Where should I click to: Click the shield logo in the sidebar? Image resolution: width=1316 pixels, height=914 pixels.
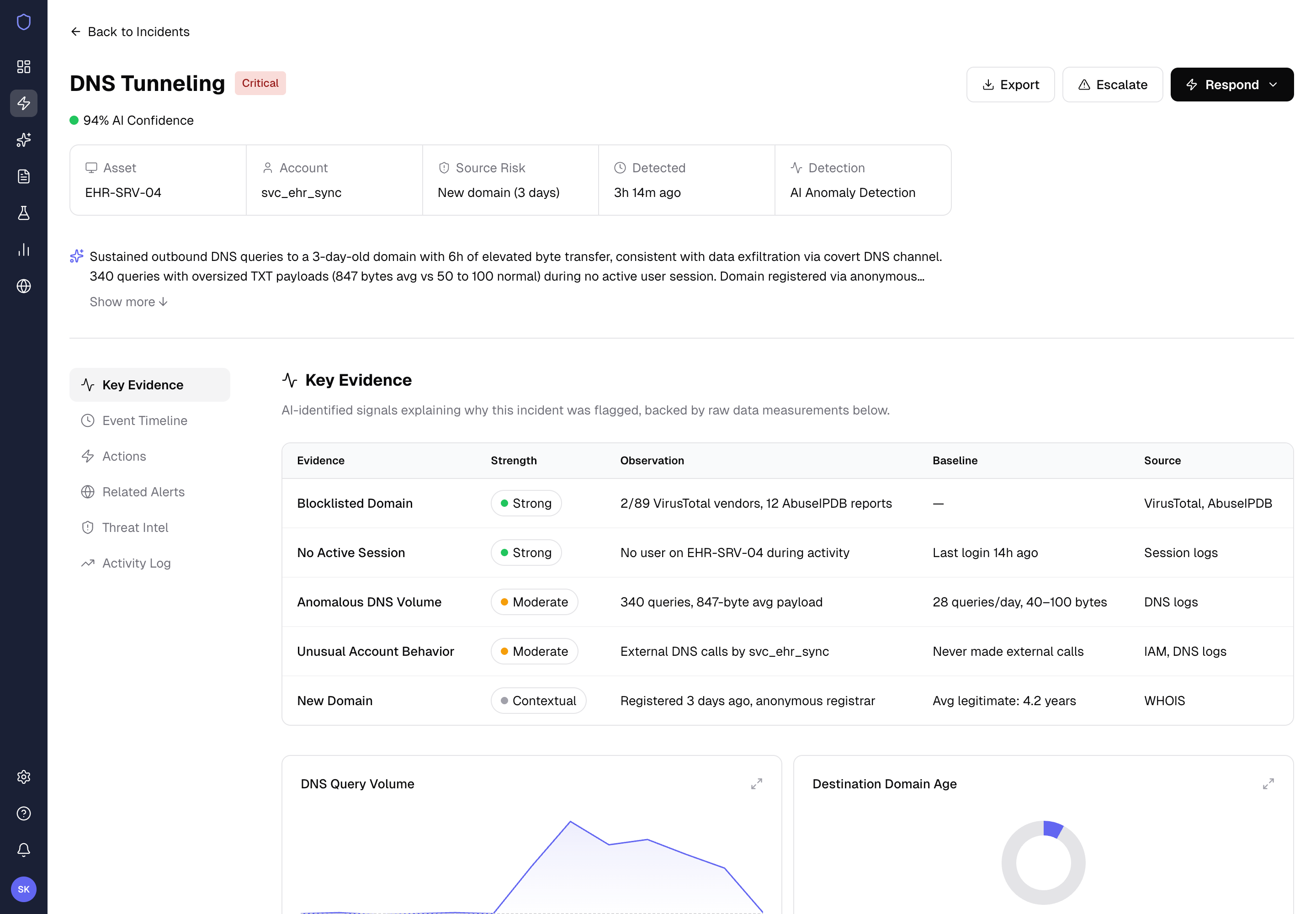[23, 22]
